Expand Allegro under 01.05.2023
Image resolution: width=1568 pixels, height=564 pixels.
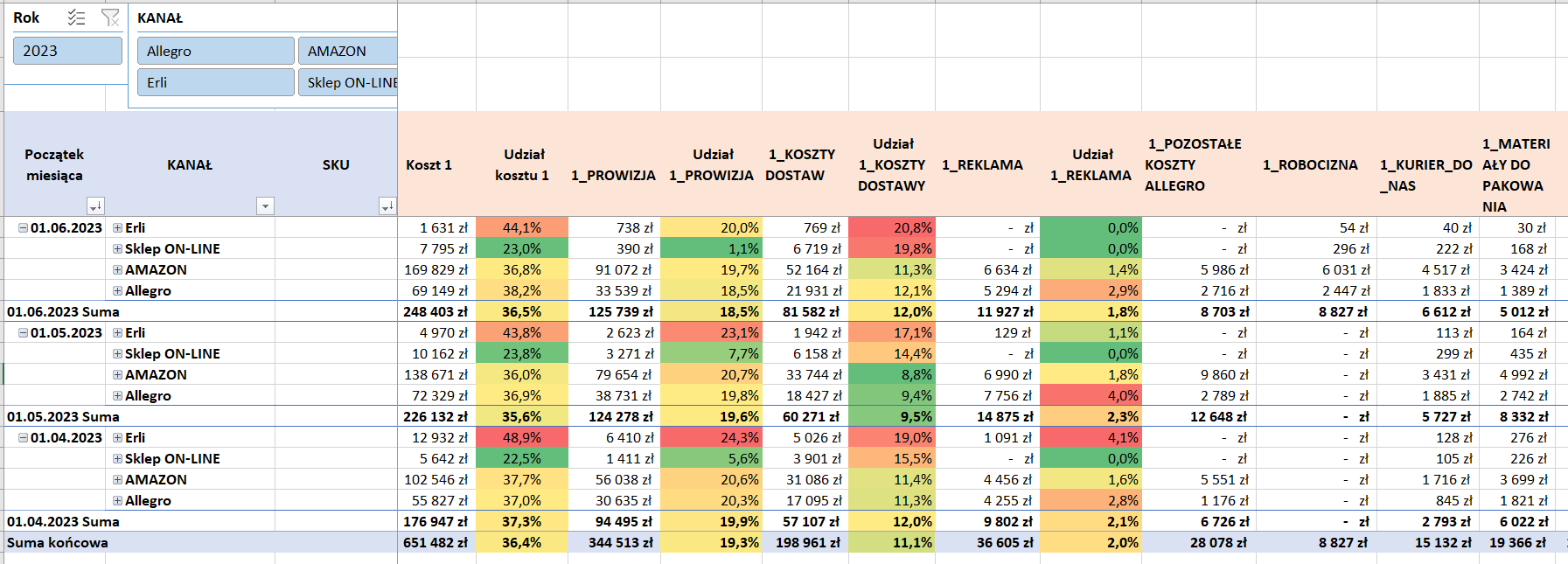[x=118, y=396]
